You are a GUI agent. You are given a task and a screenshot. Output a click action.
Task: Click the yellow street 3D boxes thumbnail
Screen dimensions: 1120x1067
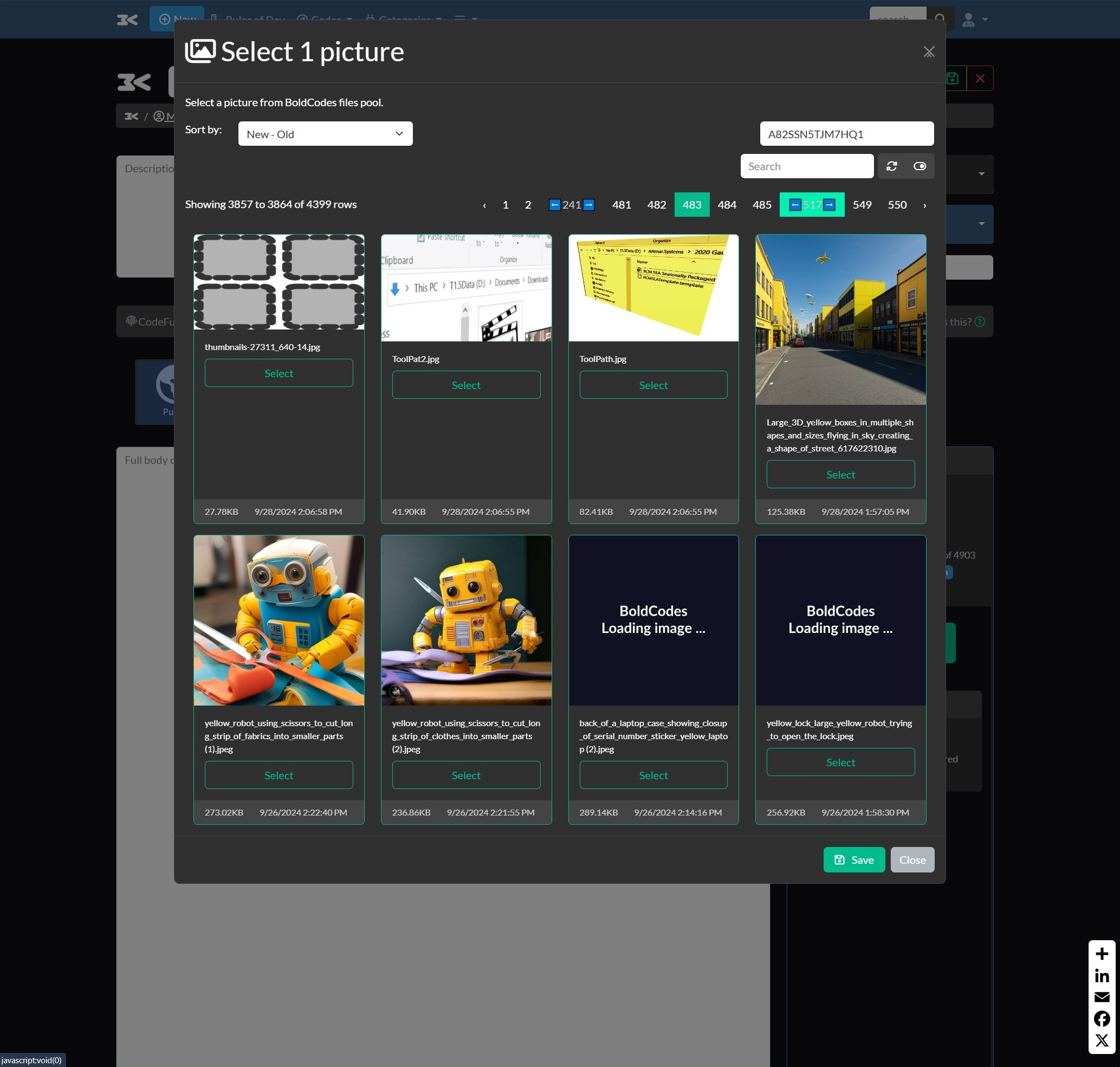click(x=840, y=319)
